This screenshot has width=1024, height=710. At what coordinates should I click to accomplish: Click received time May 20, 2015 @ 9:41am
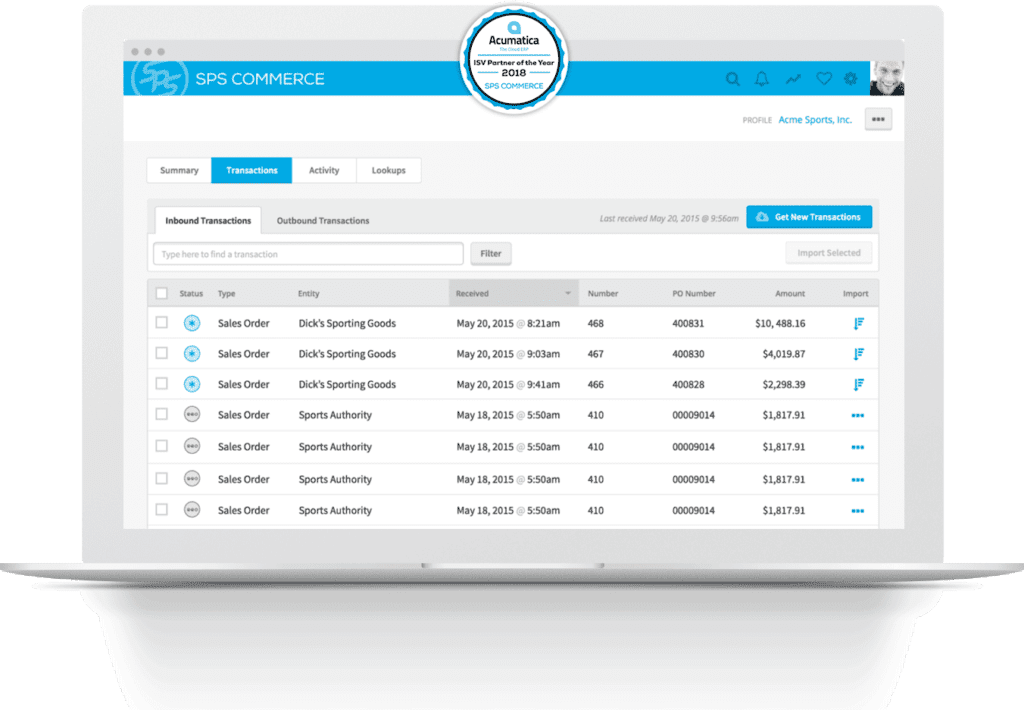[508, 385]
